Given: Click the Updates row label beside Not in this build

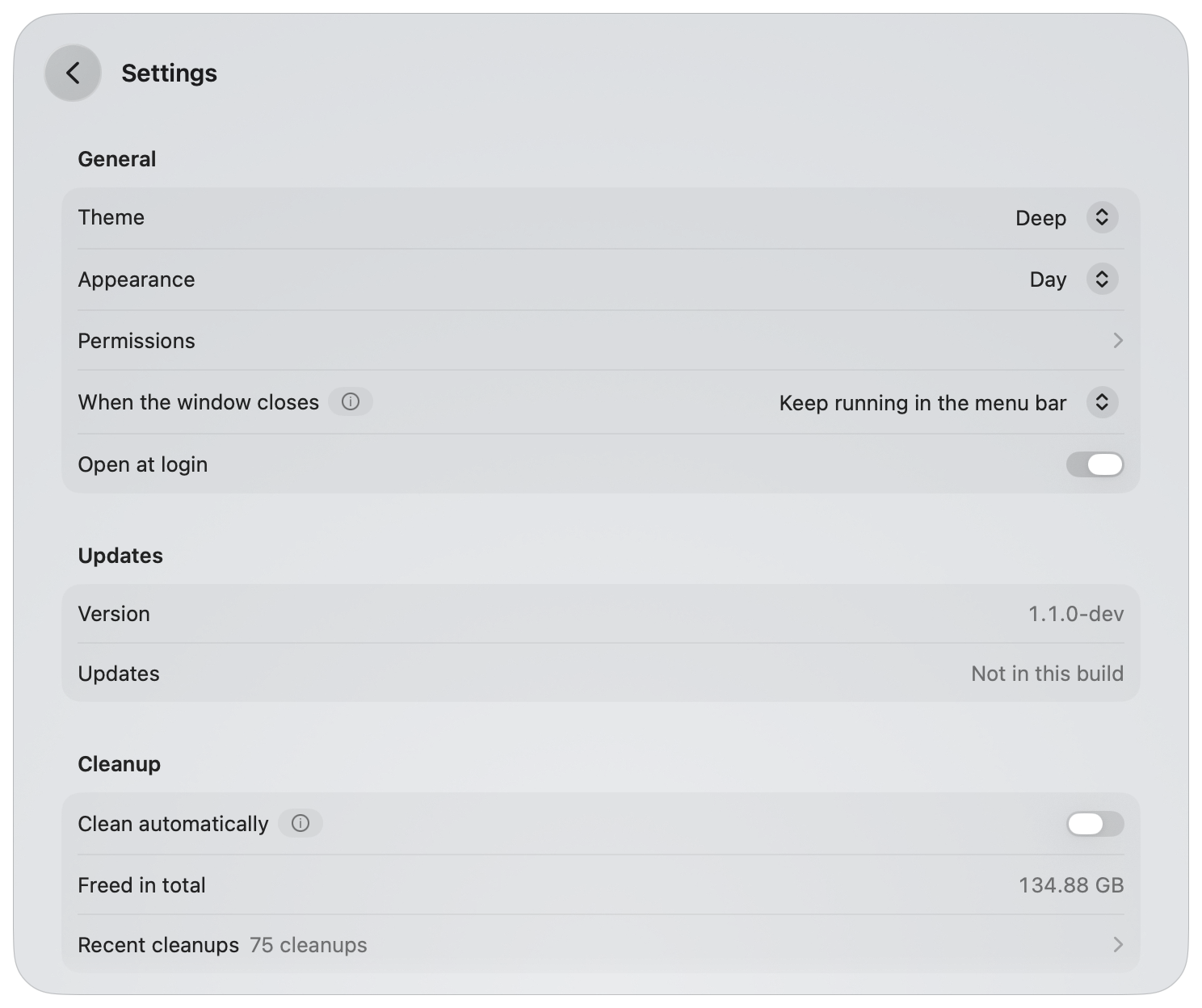Looking at the screenshot, I should tap(119, 674).
